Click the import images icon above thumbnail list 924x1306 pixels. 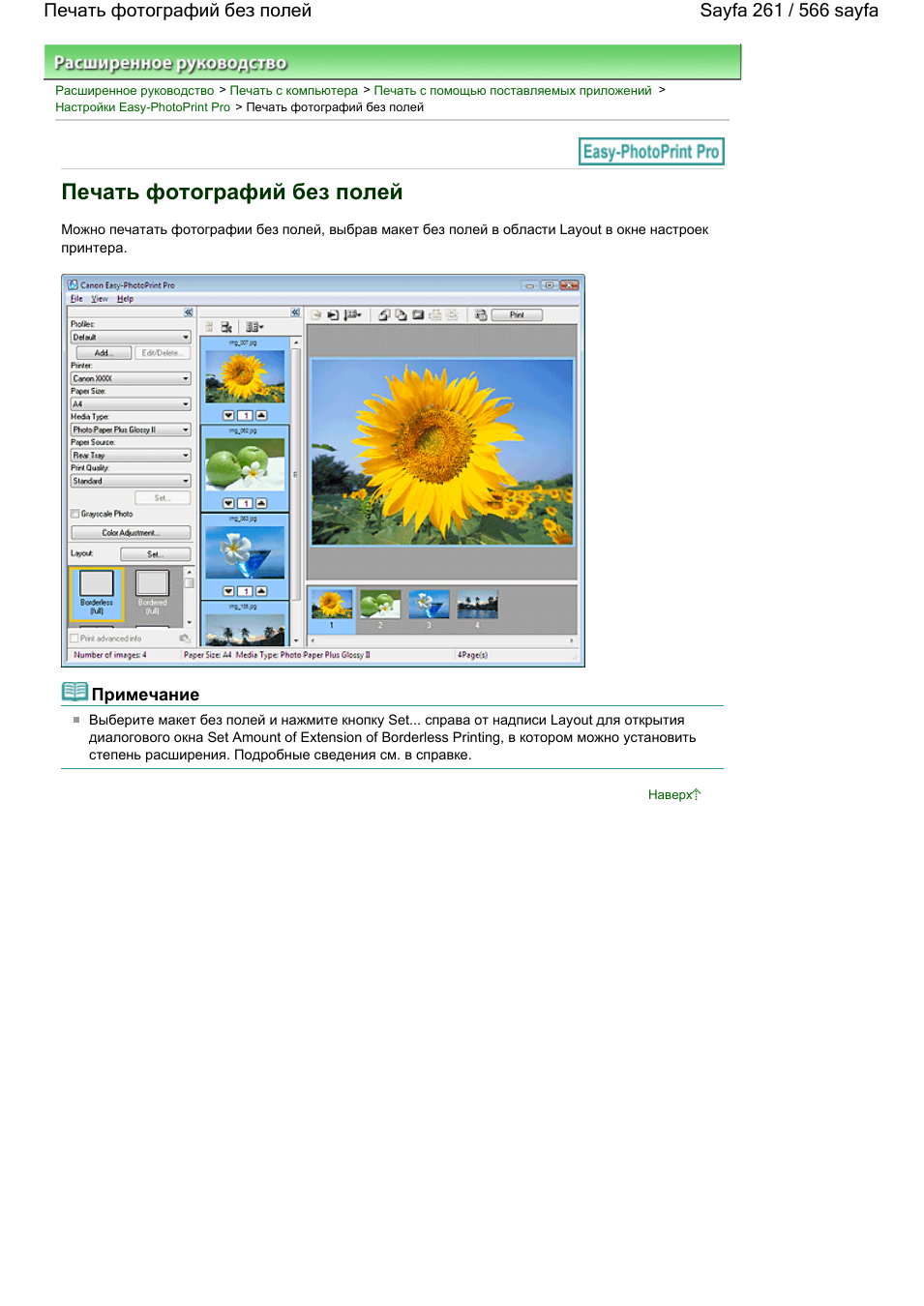[x=226, y=327]
